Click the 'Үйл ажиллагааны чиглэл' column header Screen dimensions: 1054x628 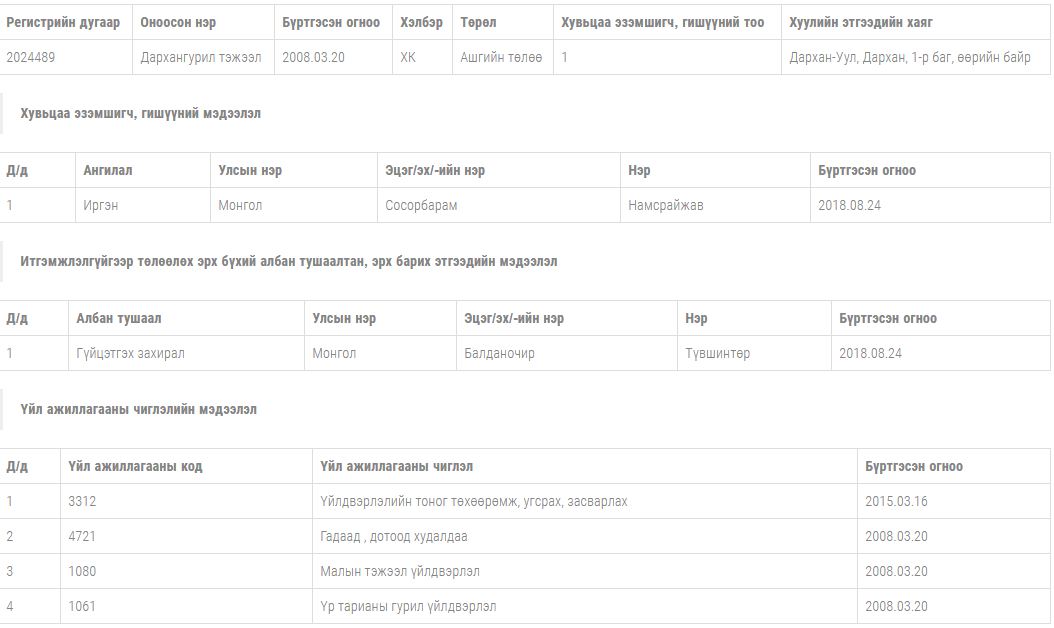click(x=397, y=466)
